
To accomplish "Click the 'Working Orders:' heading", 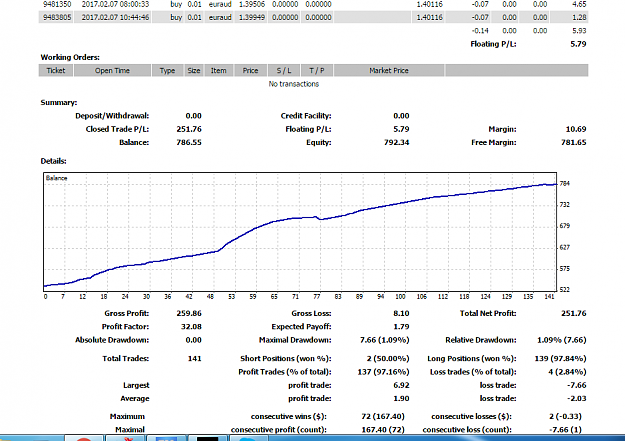I will (x=70, y=57).
